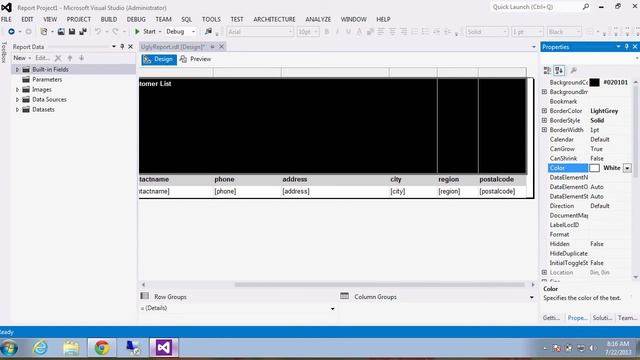Click the Redo arrow icon
The width and height of the screenshot is (640, 360).
pyautogui.click(x=116, y=31)
